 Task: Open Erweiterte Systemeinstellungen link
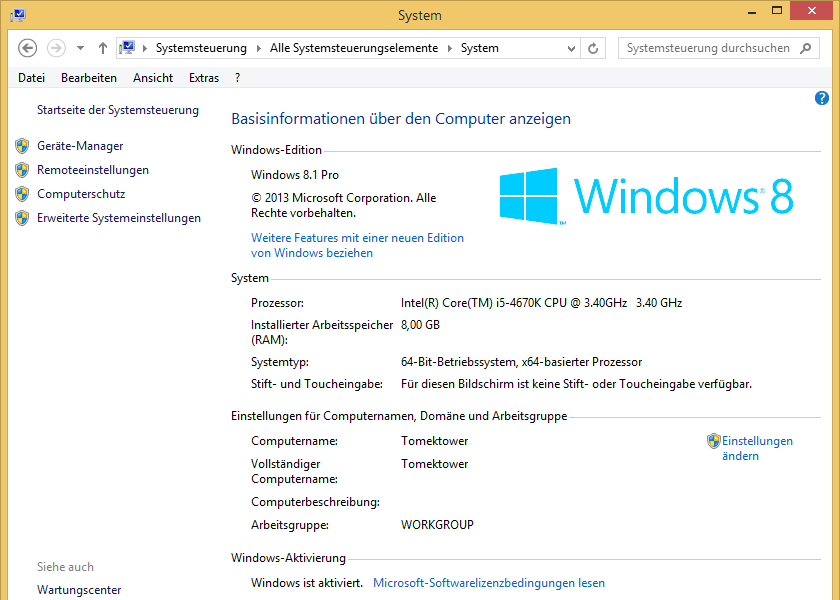[x=119, y=218]
